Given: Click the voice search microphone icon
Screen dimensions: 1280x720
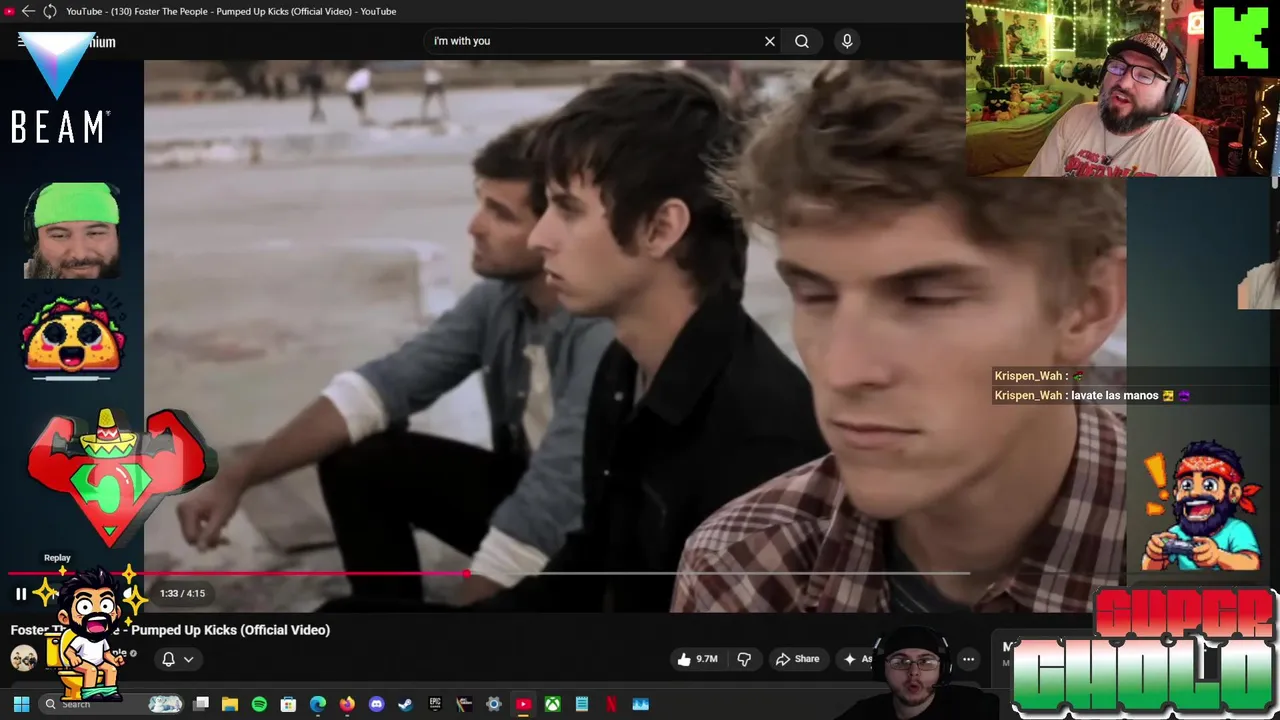Looking at the screenshot, I should pos(847,41).
